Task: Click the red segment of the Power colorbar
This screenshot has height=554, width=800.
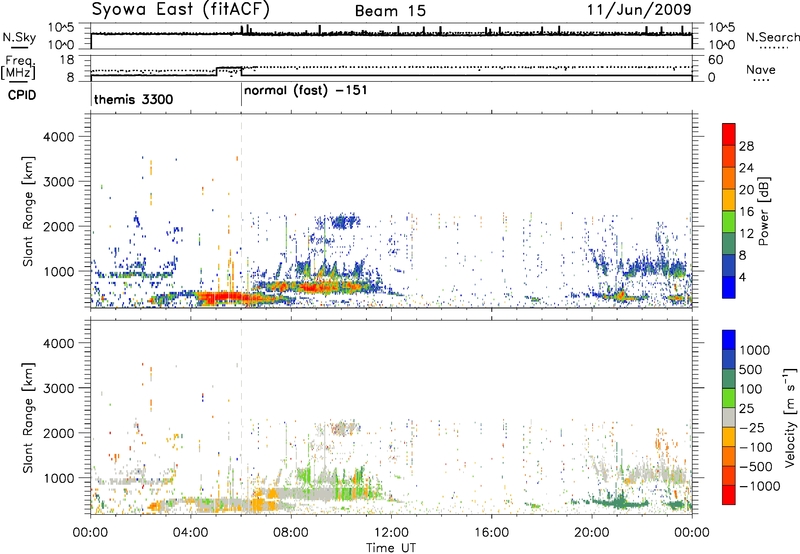Action: [x=729, y=134]
